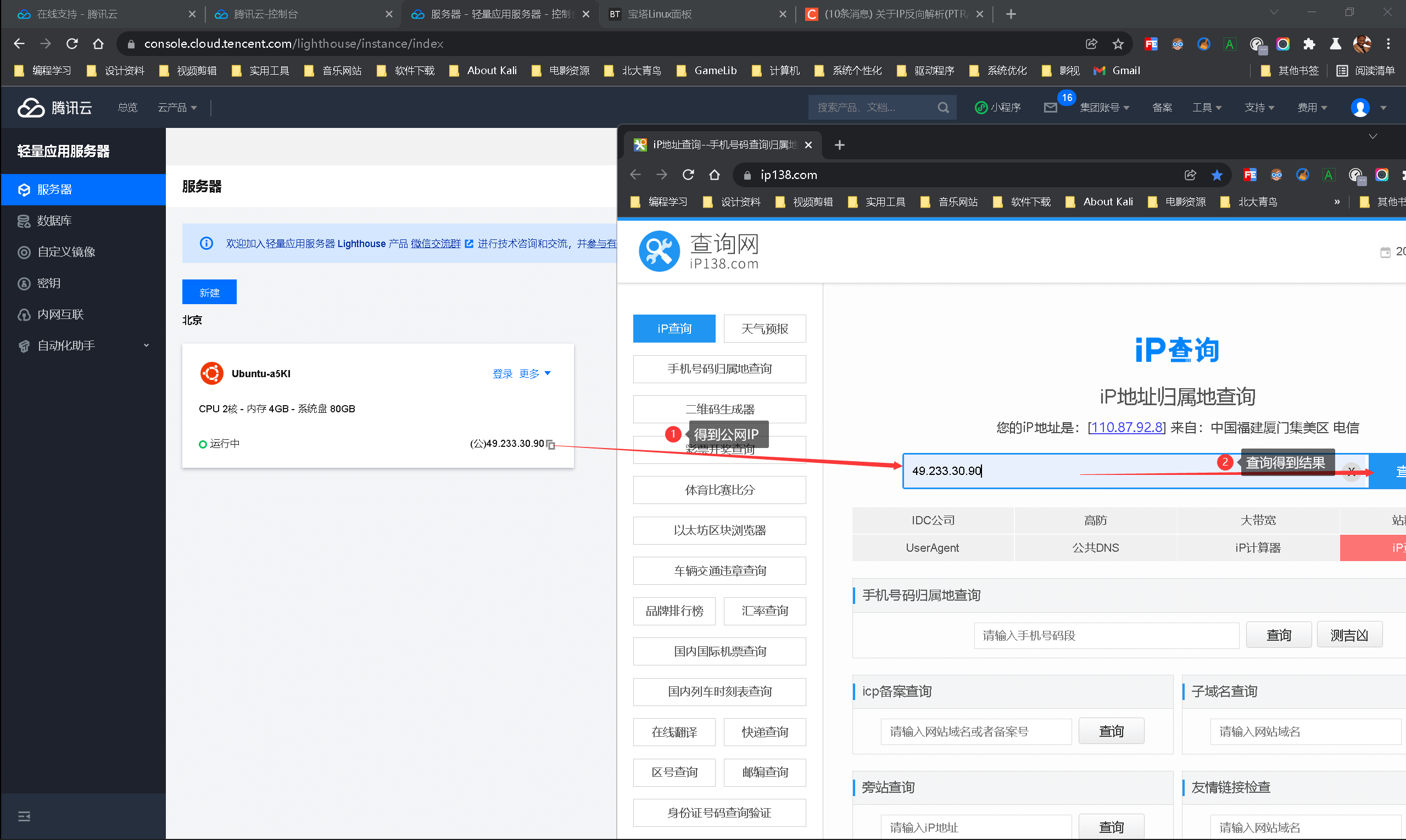Open the 费用 dropdown menu
Viewport: 1406px width, 840px height.
click(1312, 107)
